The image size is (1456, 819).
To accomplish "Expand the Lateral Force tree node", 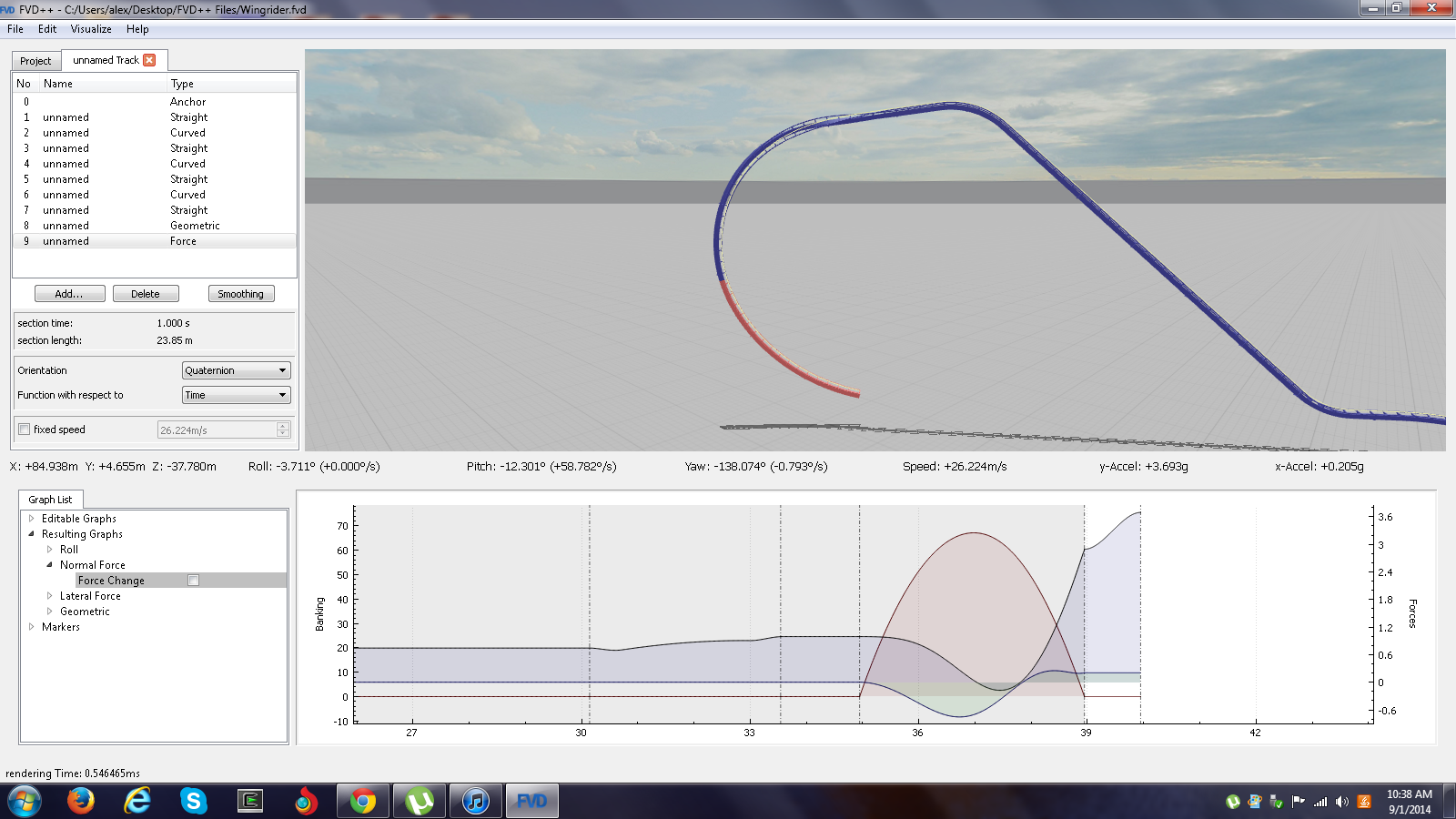I will [x=50, y=596].
